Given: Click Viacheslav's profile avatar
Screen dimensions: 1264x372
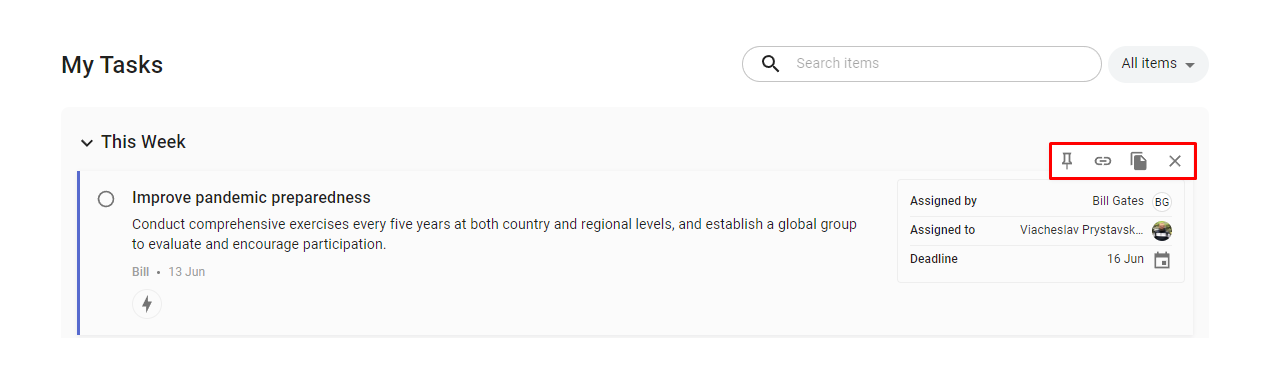Looking at the screenshot, I should [1162, 231].
